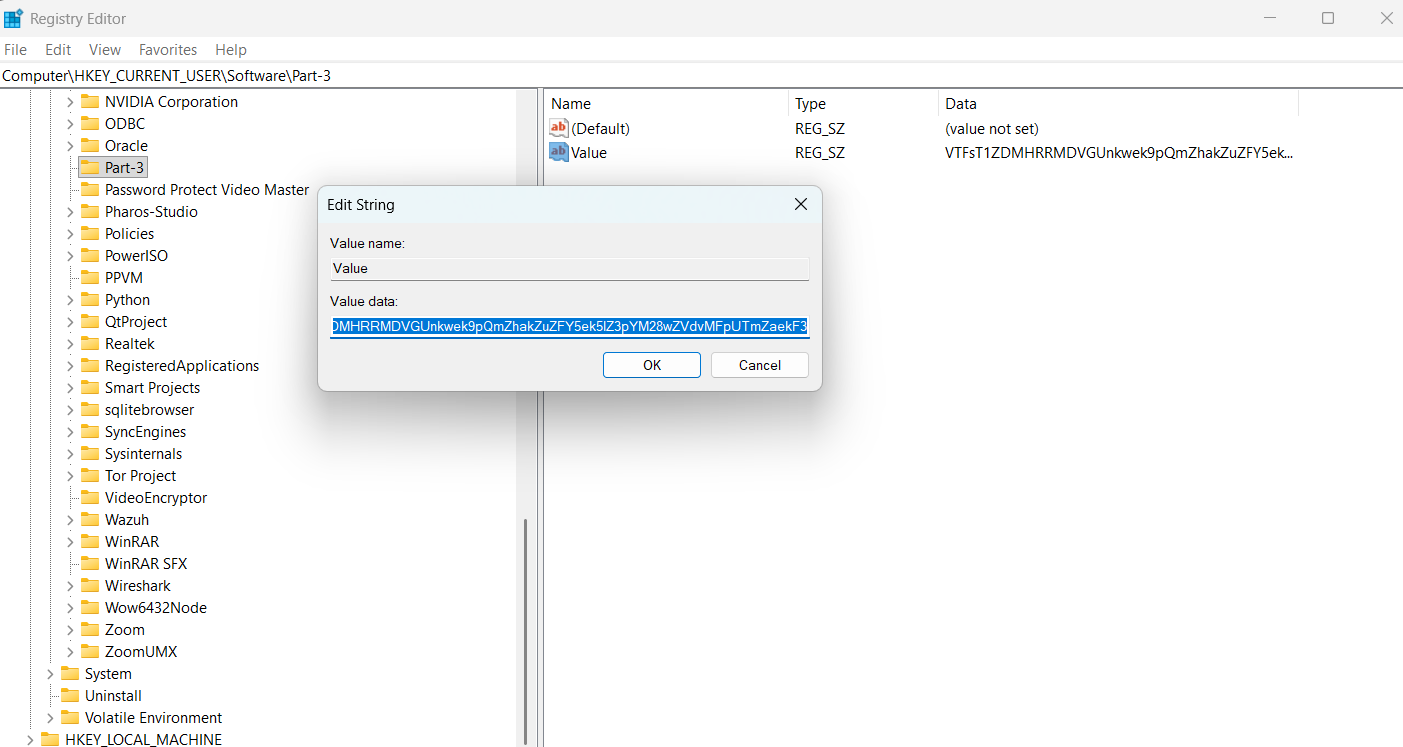Select the Tor Project folder icon

(x=90, y=476)
